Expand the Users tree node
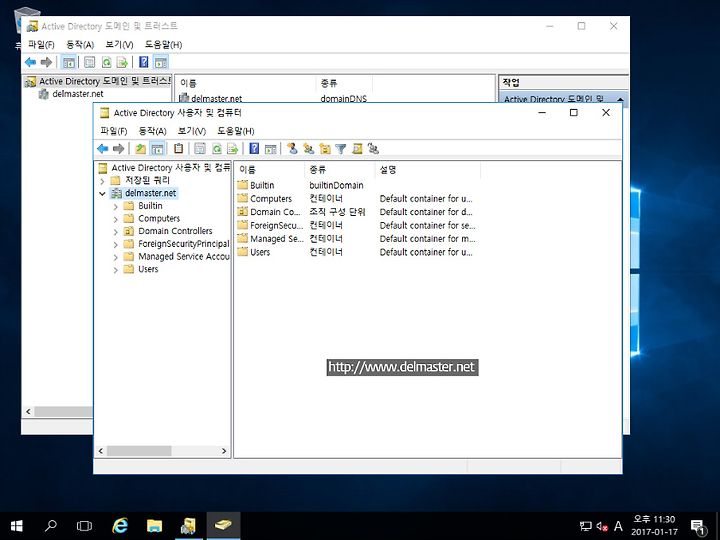Image resolution: width=720 pixels, height=540 pixels. coord(116,270)
